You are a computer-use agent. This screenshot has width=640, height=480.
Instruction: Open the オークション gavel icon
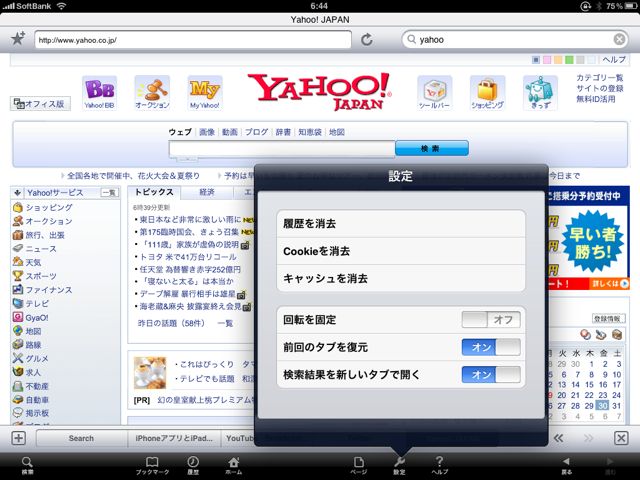152,93
